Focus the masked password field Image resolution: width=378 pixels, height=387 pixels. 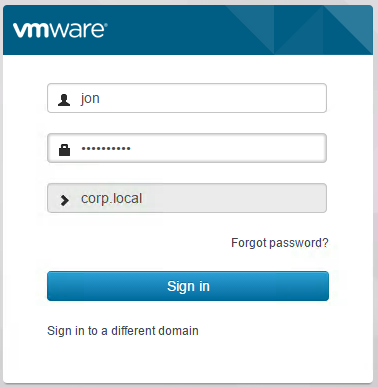pos(187,148)
